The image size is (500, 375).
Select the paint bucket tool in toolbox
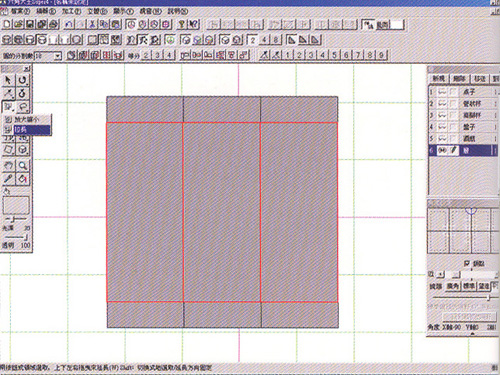(23, 179)
